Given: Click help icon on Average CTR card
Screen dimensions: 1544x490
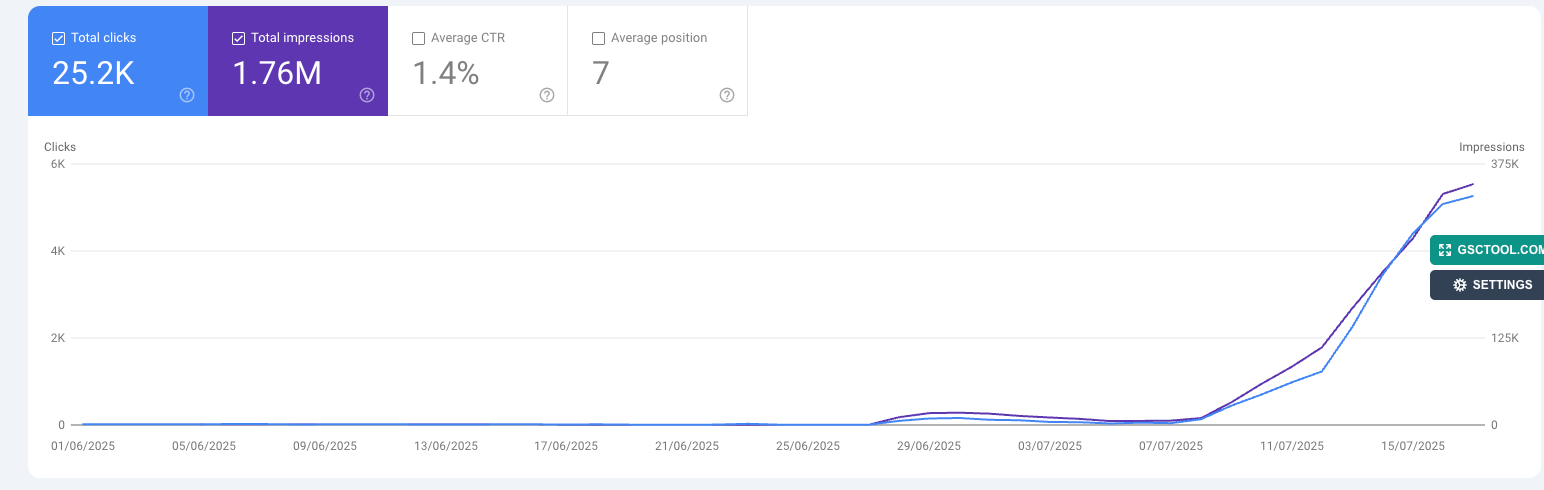Looking at the screenshot, I should point(547,95).
